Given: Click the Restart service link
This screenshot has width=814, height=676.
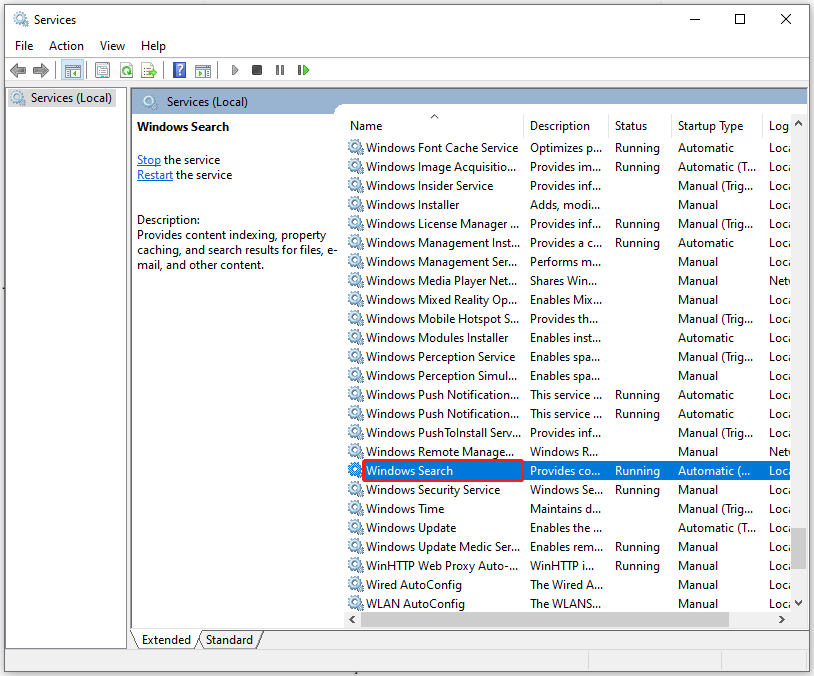Looking at the screenshot, I should point(155,174).
